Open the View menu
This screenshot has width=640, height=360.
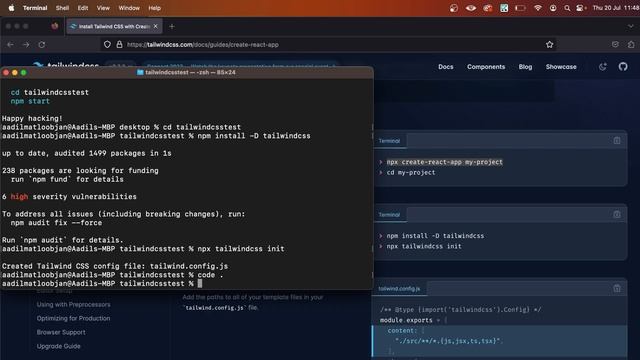[103, 8]
